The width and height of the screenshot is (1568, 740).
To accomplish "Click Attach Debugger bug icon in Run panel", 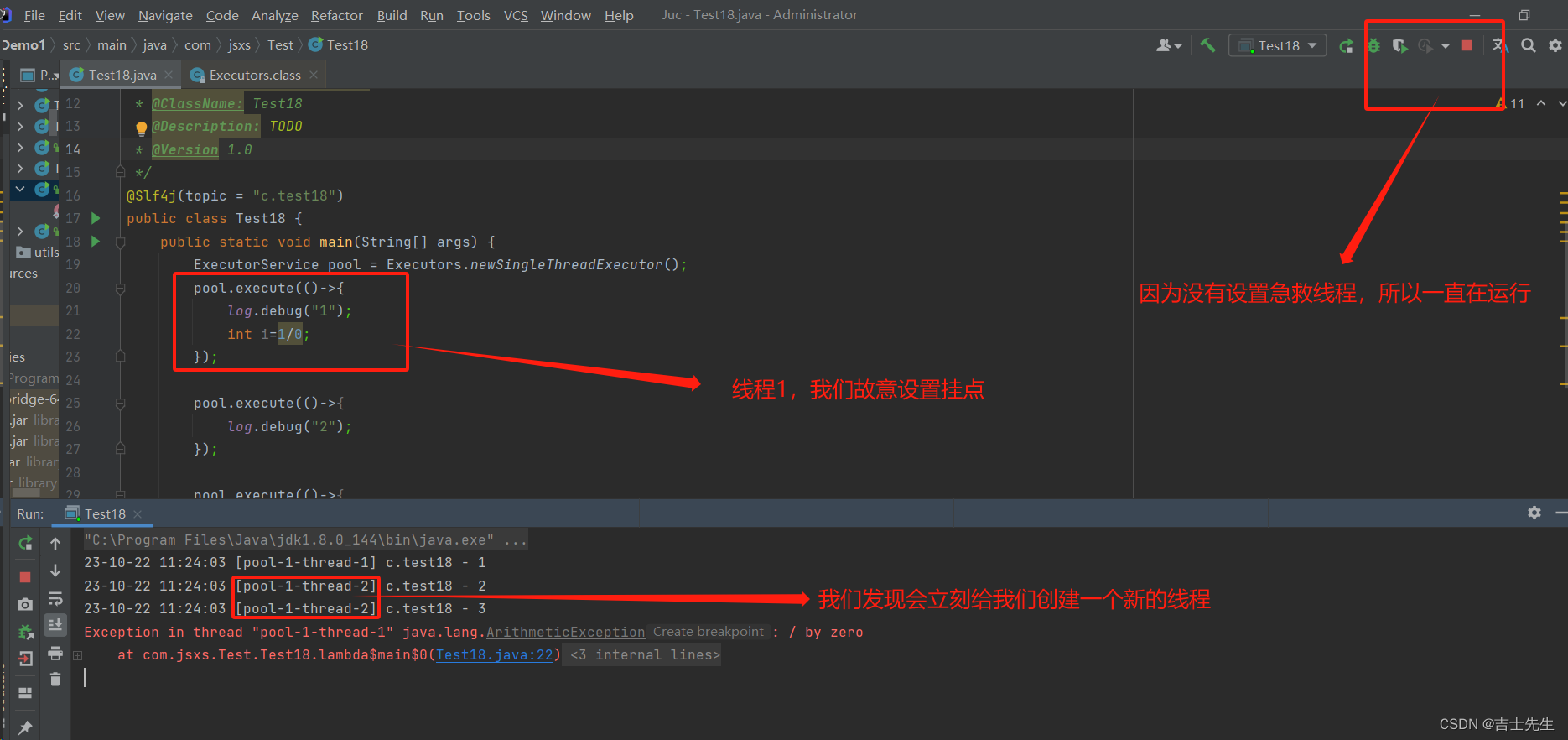I will 25,632.
